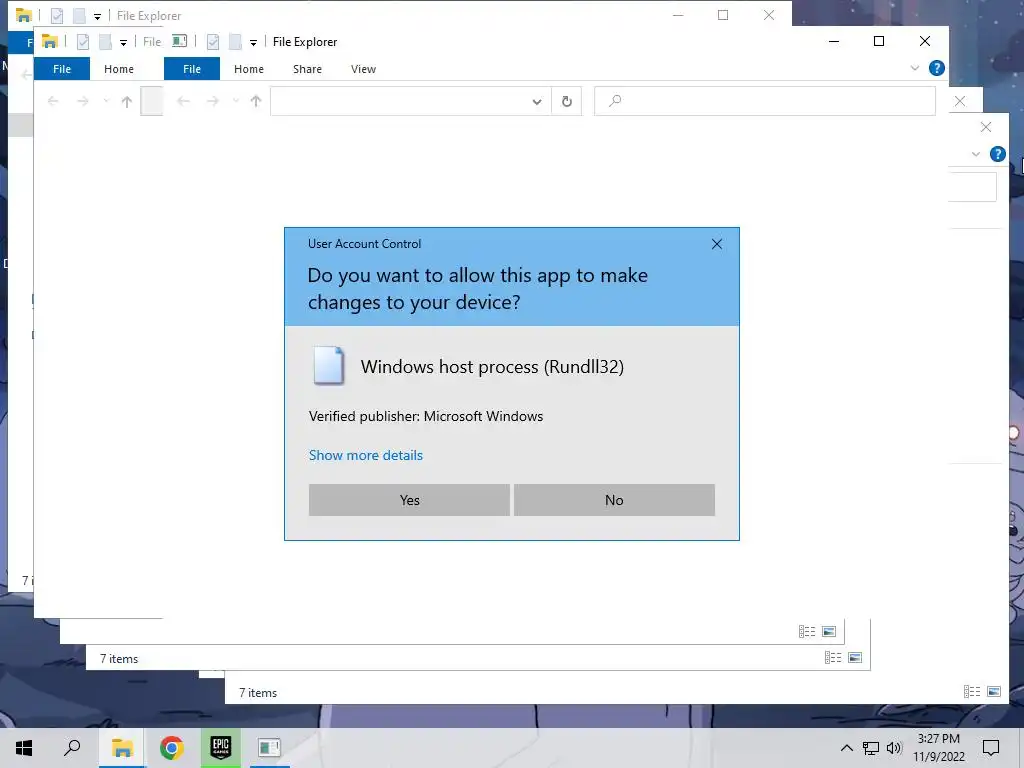Open the Home tab next to Share

point(249,69)
